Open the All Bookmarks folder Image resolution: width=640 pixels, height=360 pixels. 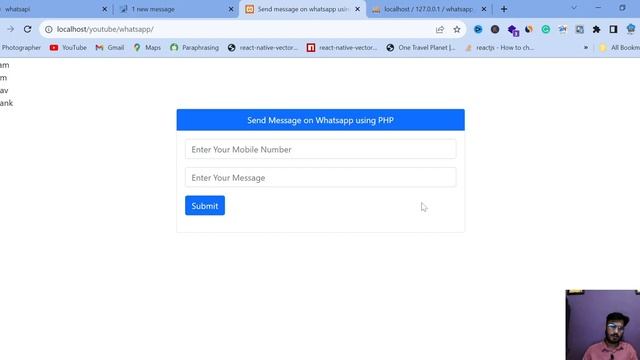coord(619,48)
